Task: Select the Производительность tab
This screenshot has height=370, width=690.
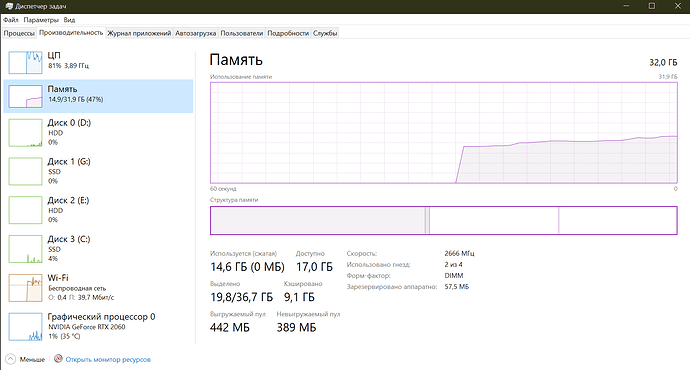Action: (x=71, y=33)
